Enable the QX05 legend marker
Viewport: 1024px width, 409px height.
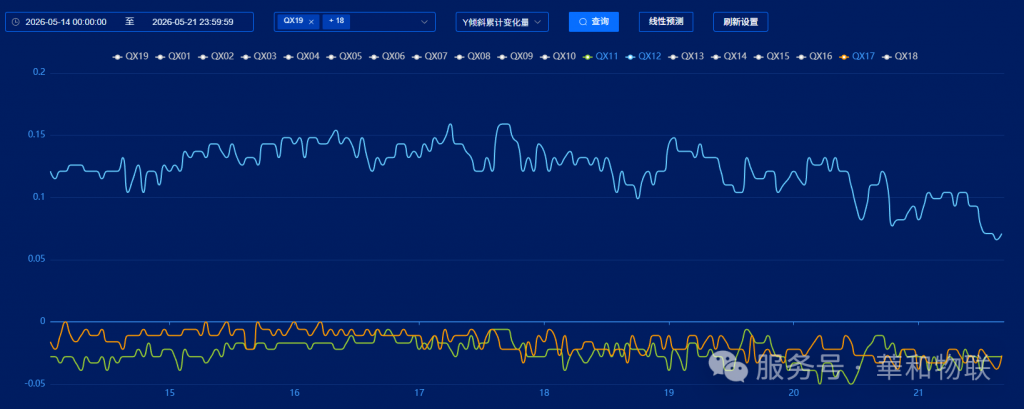coord(331,57)
